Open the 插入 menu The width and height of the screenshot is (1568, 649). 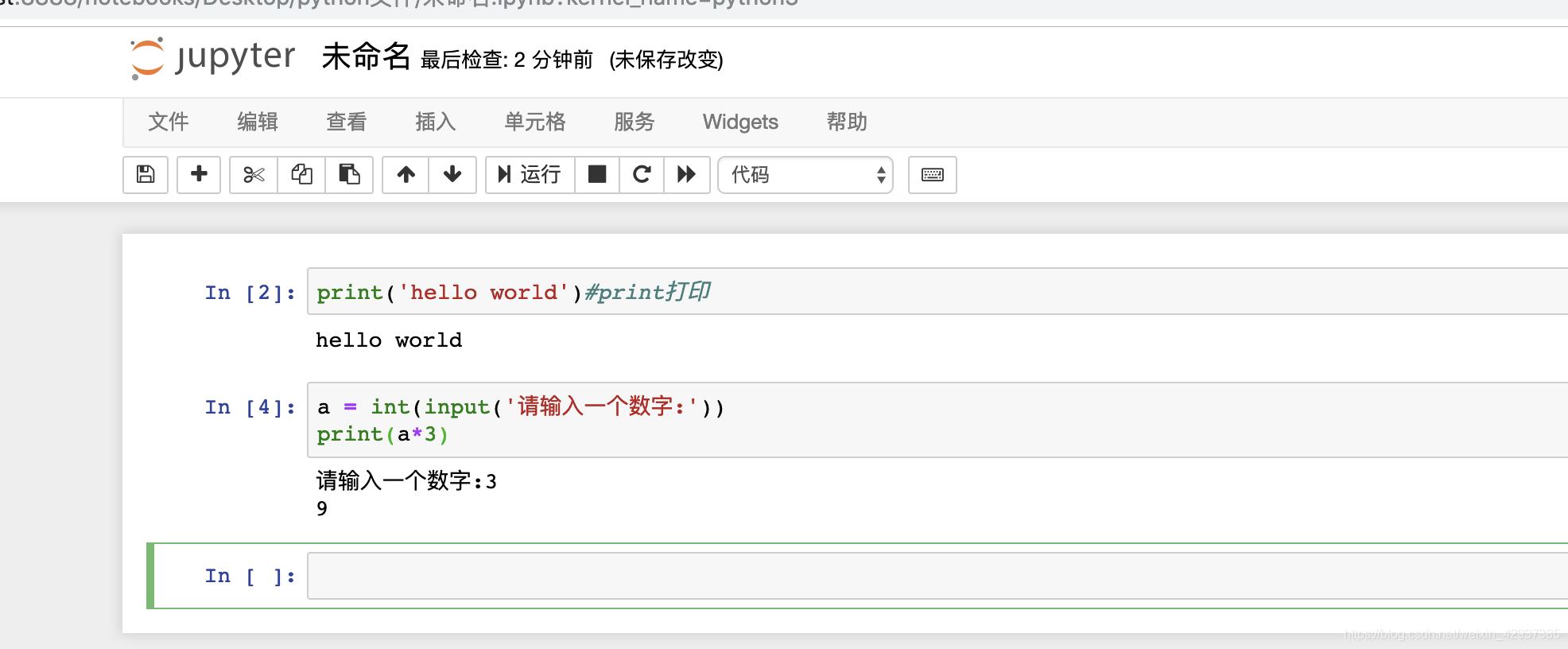coord(436,122)
